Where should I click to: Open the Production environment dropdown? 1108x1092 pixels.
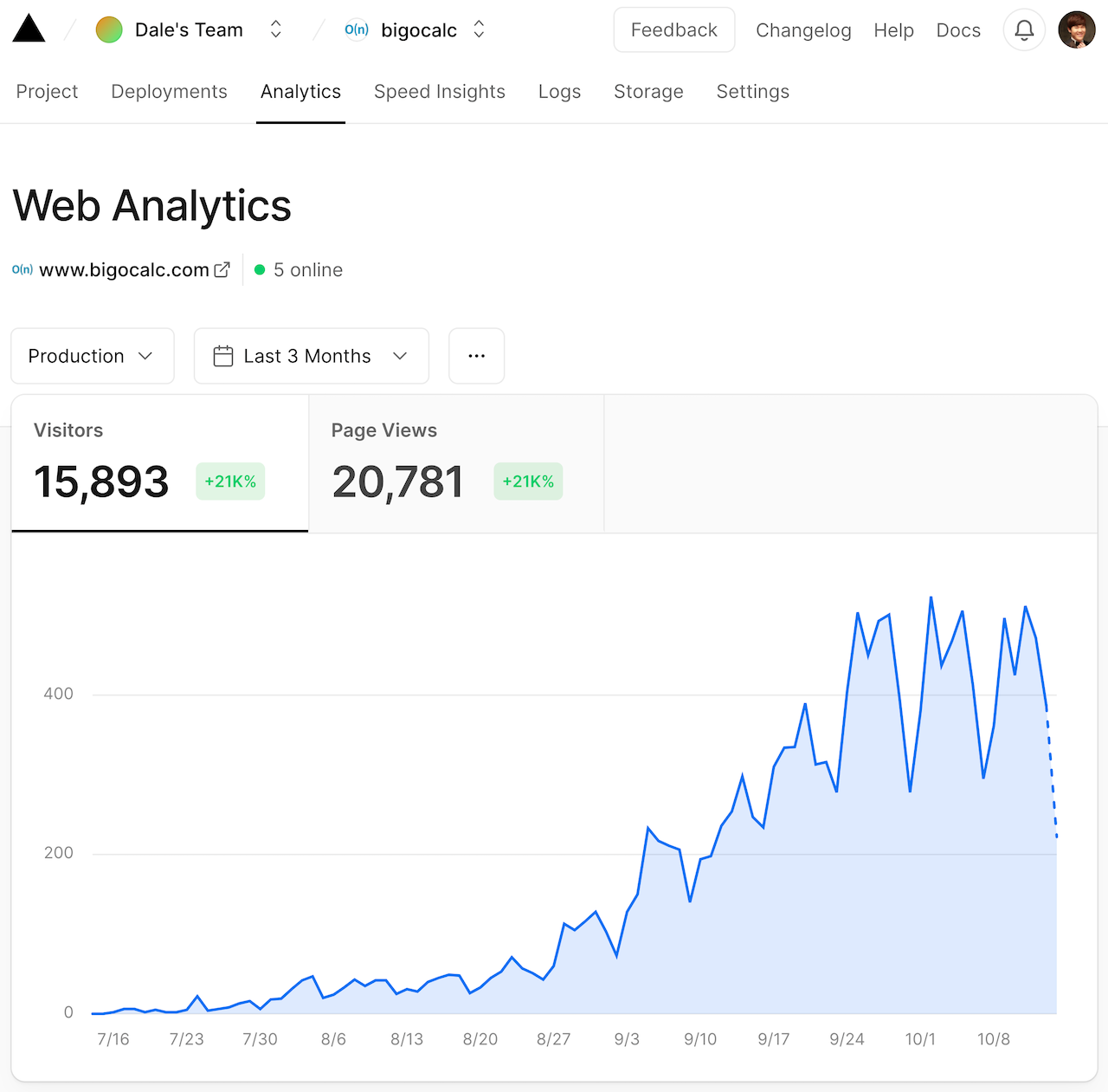coord(93,356)
